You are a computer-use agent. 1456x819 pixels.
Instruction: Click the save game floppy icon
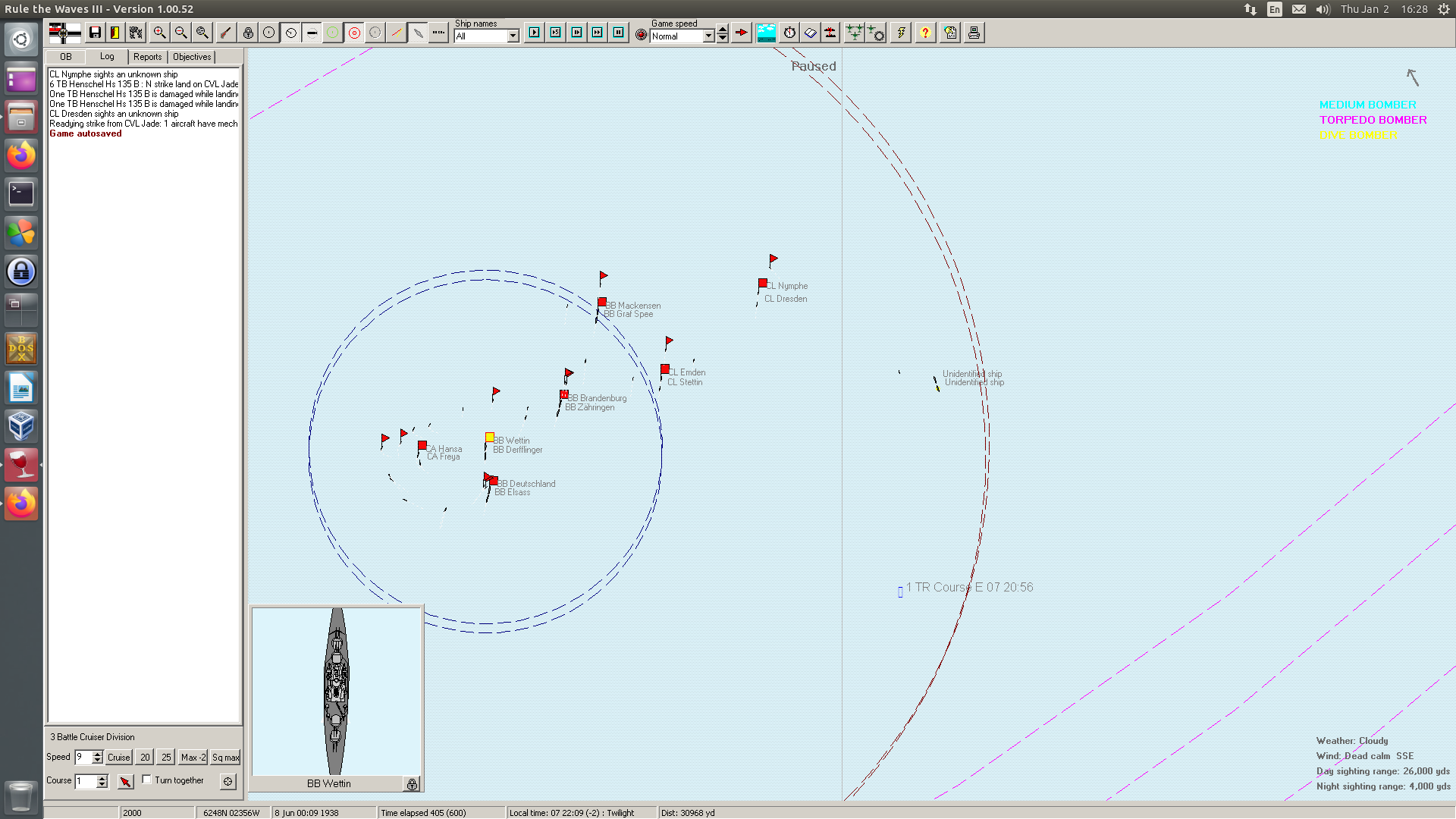(95, 33)
